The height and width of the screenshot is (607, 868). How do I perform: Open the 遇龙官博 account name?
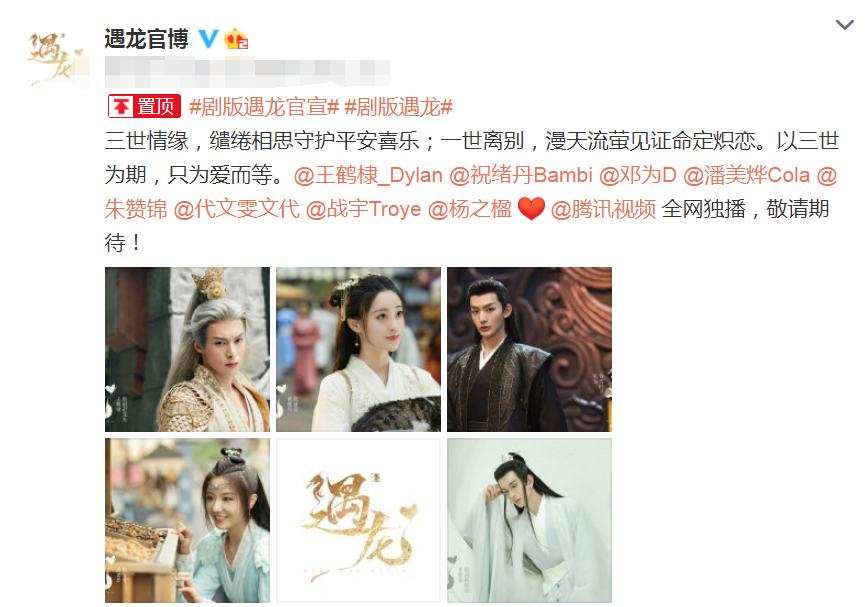[147, 39]
